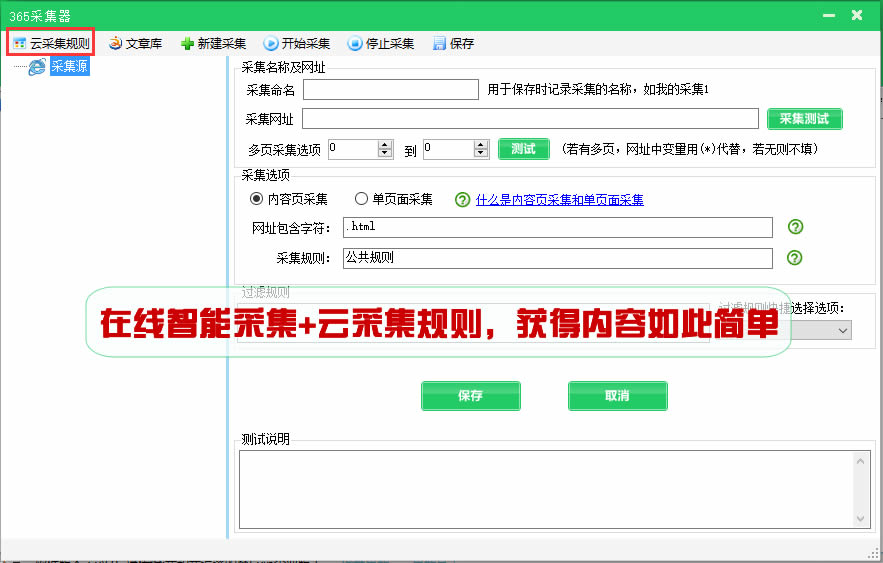Open the 云采集规则 toolbar item
The image size is (883, 563).
(51, 43)
